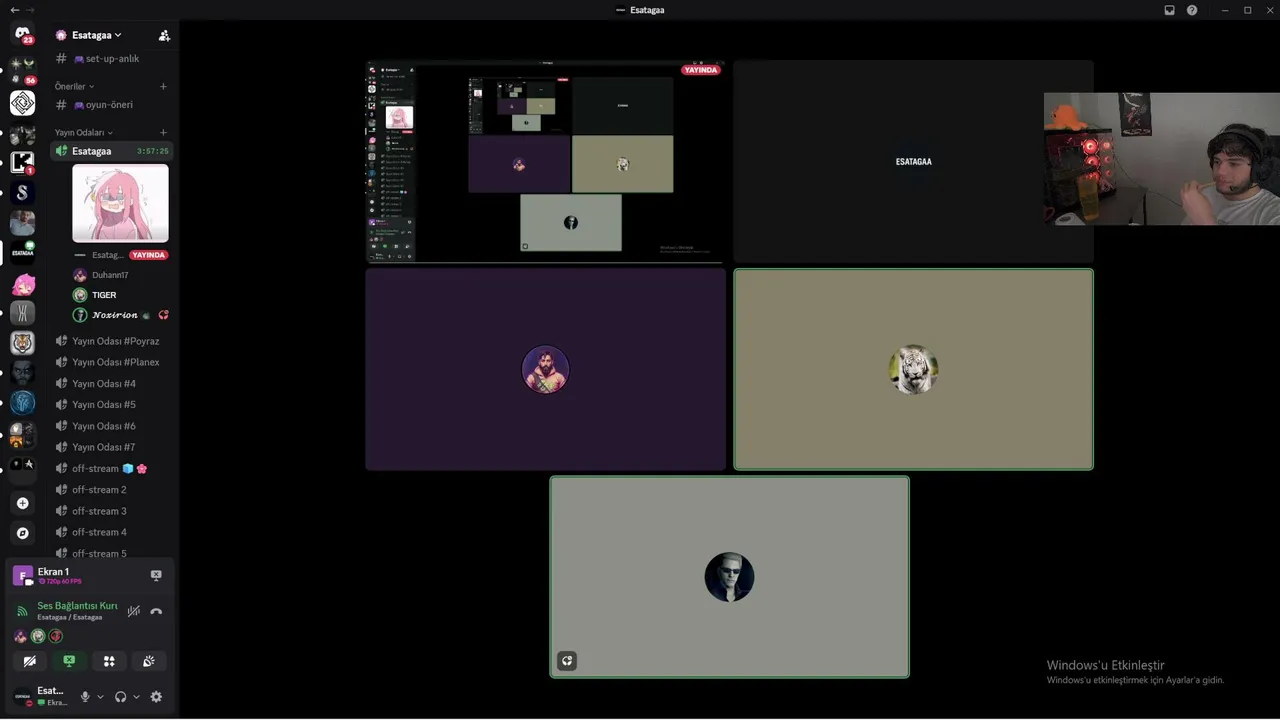Open noise suppression settings
The height and width of the screenshot is (720, 1280).
coord(134,611)
